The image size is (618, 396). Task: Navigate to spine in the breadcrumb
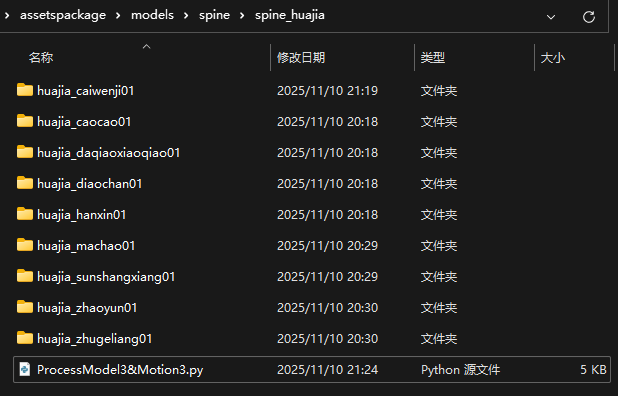coord(214,15)
